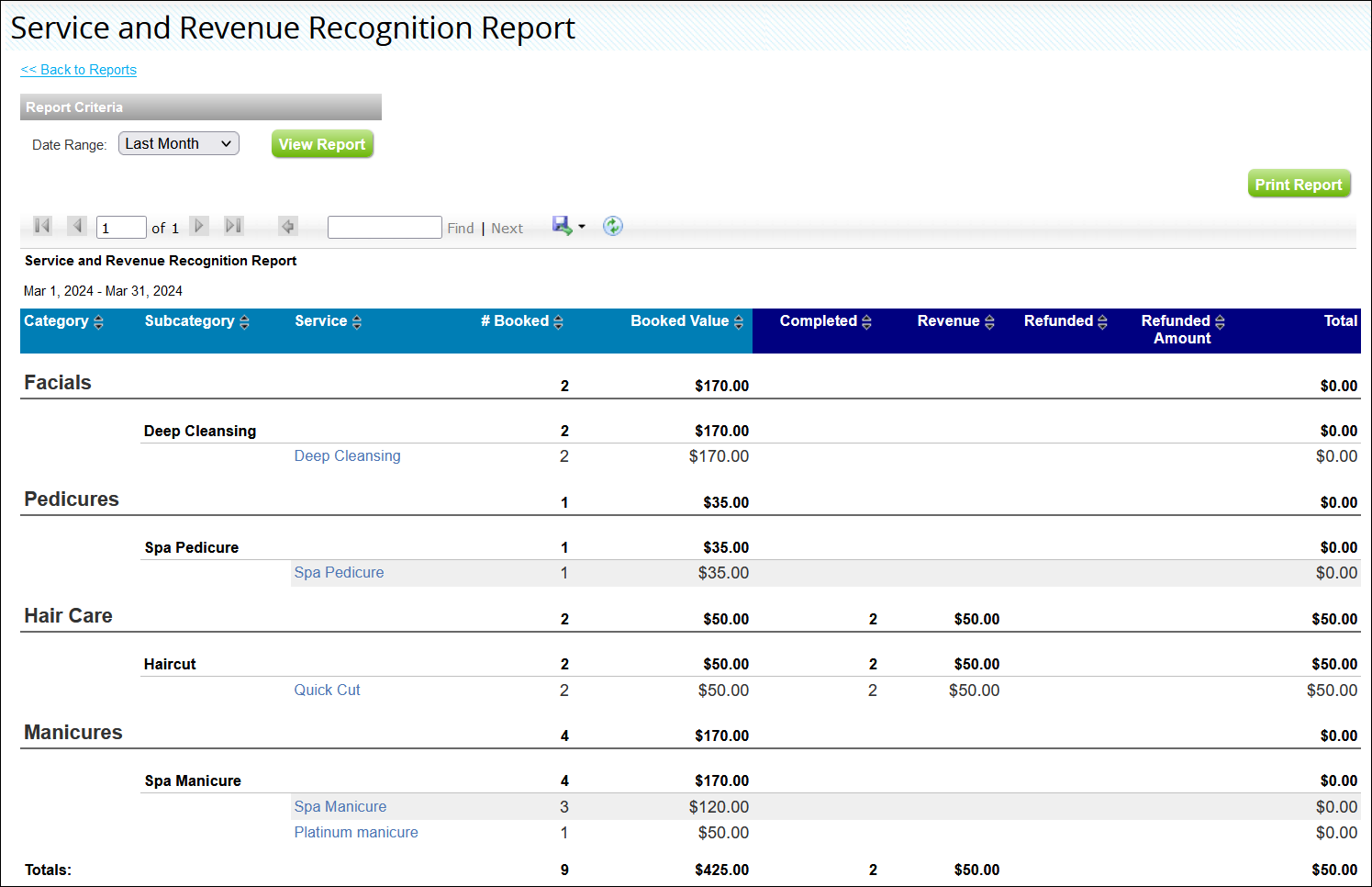Open the Quick Cut service link
This screenshot has width=1372, height=887.
coord(327,691)
